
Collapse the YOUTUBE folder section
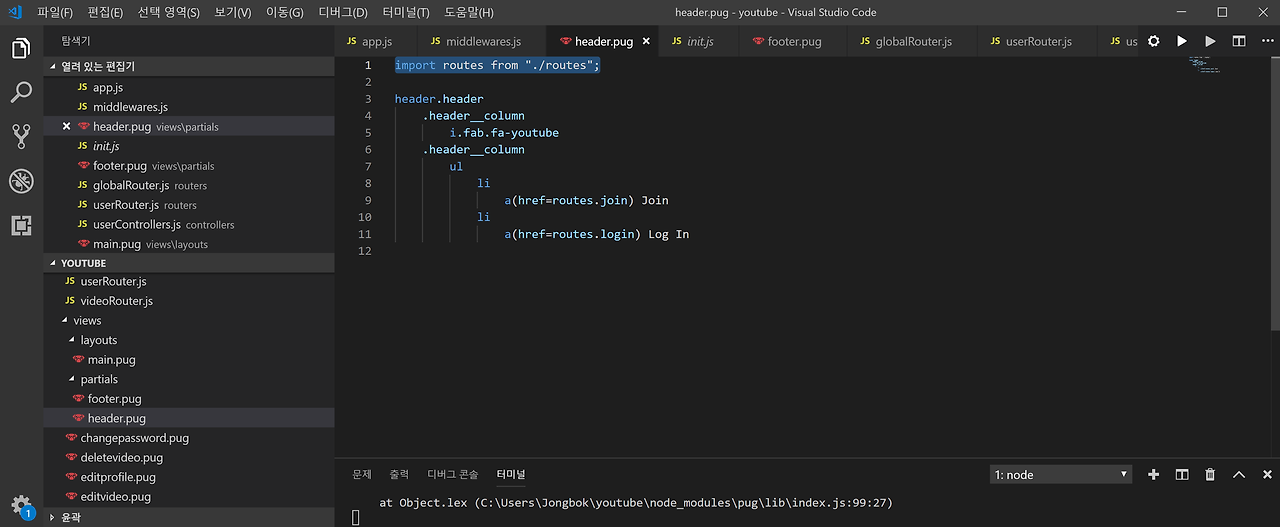pyautogui.click(x=189, y=263)
